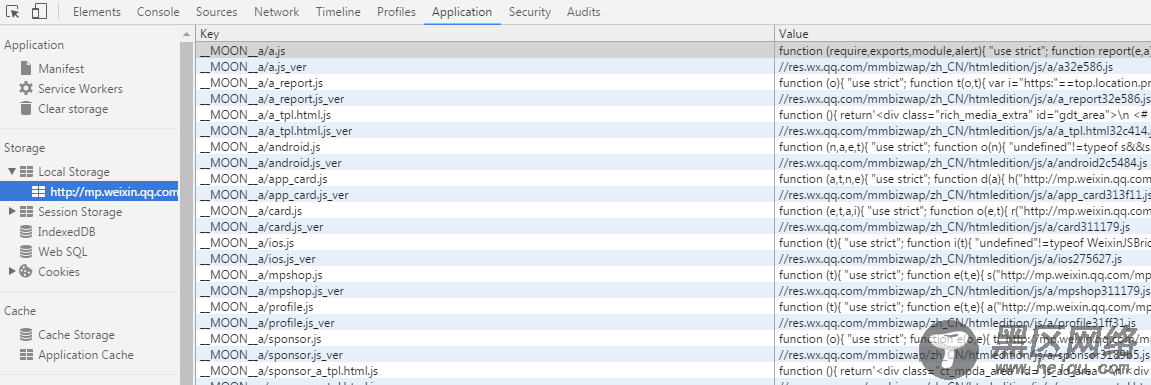Open the Security tab
This screenshot has width=1151, height=385.
point(530,12)
